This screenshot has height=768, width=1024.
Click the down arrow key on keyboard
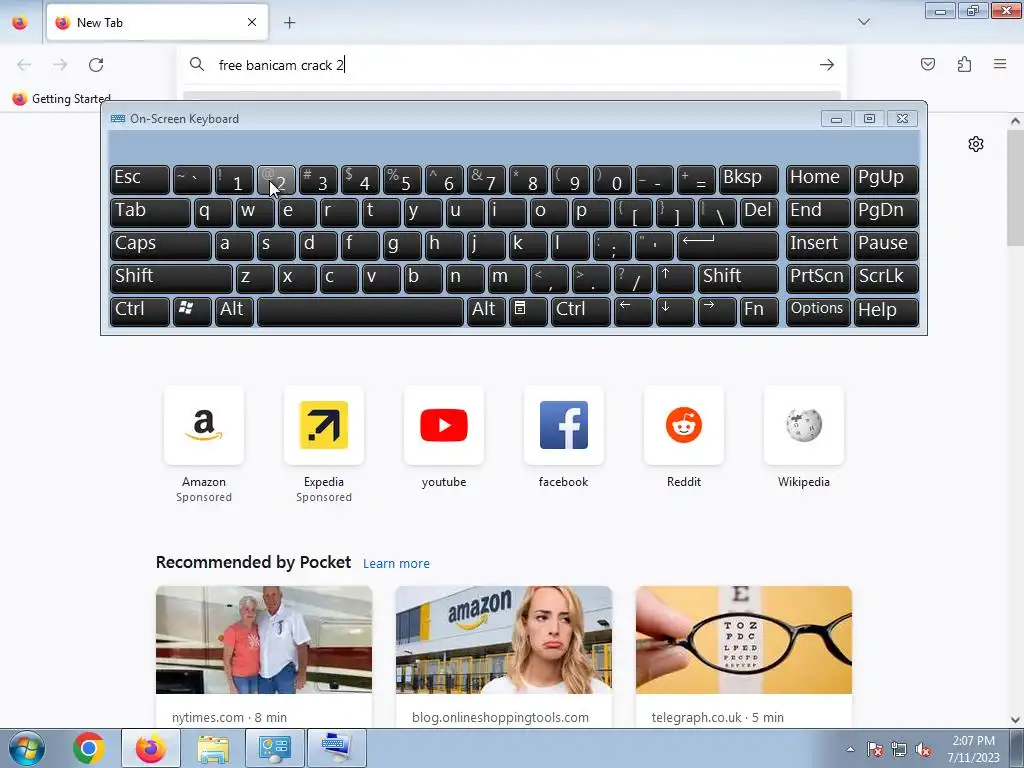675,311
